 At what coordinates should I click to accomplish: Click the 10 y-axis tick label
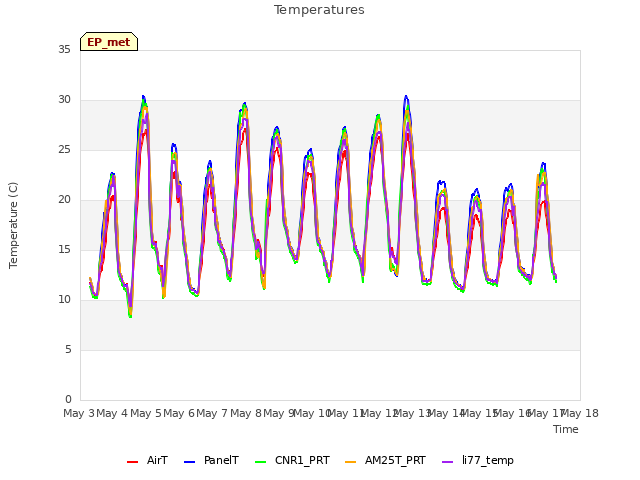(x=64, y=300)
